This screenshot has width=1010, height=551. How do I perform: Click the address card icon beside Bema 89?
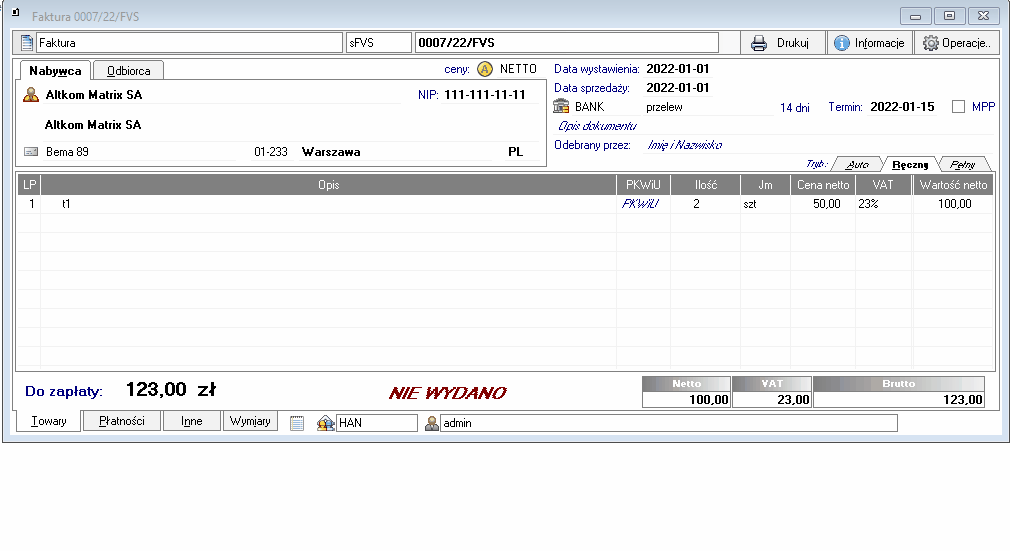pos(31,152)
